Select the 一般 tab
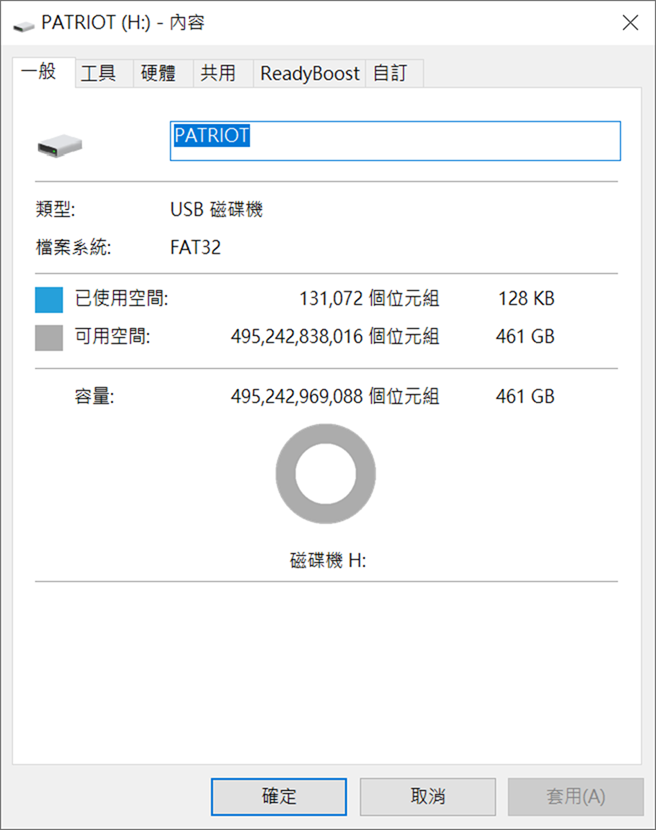The image size is (656, 830). pos(40,72)
